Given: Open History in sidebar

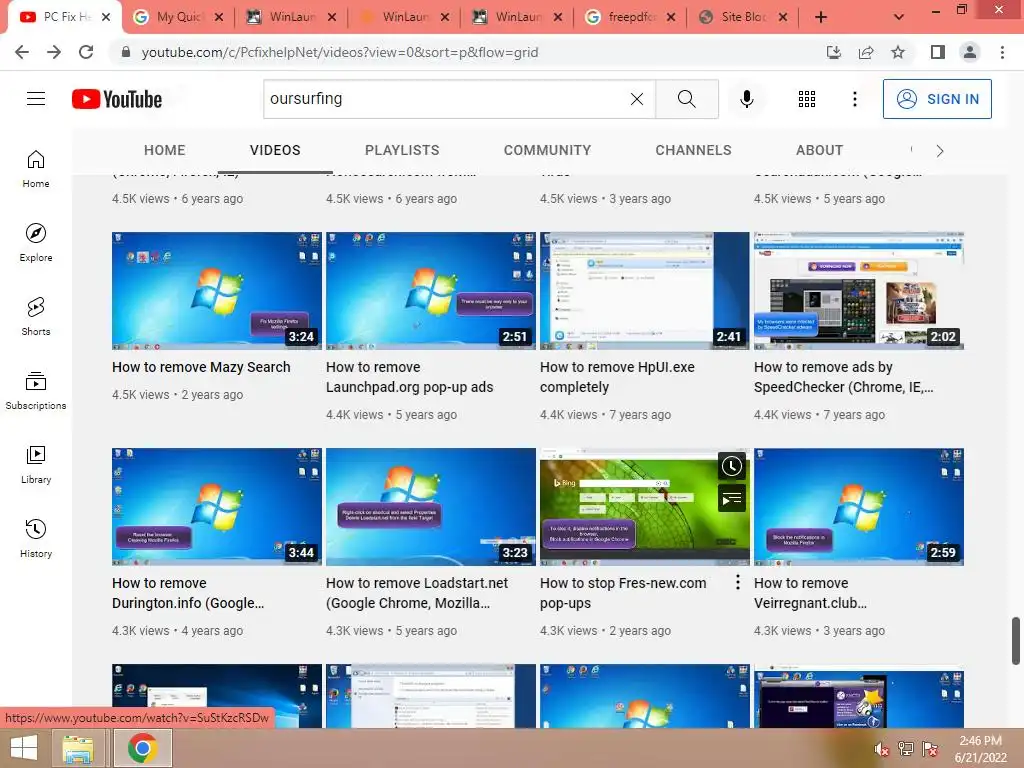Looking at the screenshot, I should (x=36, y=539).
